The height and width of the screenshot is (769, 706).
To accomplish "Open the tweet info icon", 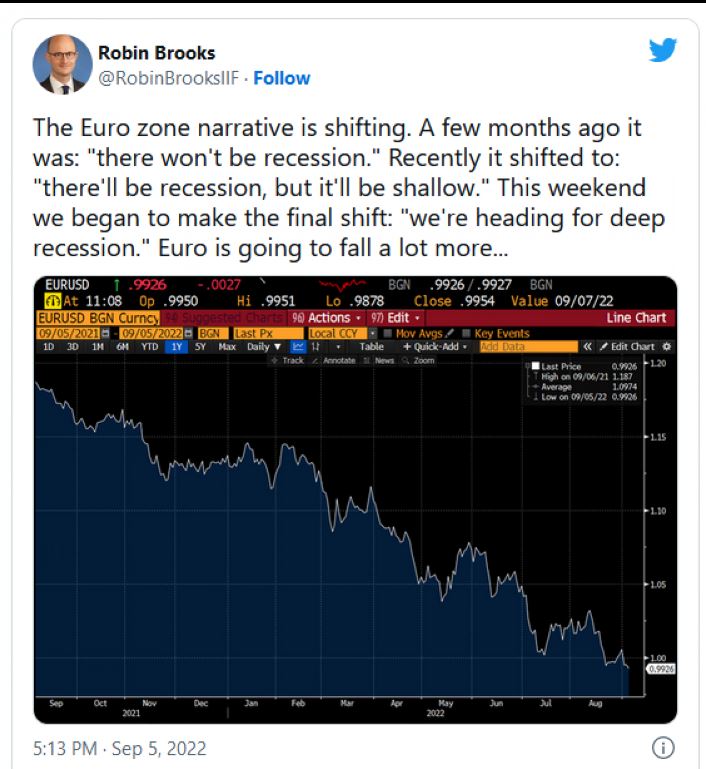I will (x=663, y=748).
